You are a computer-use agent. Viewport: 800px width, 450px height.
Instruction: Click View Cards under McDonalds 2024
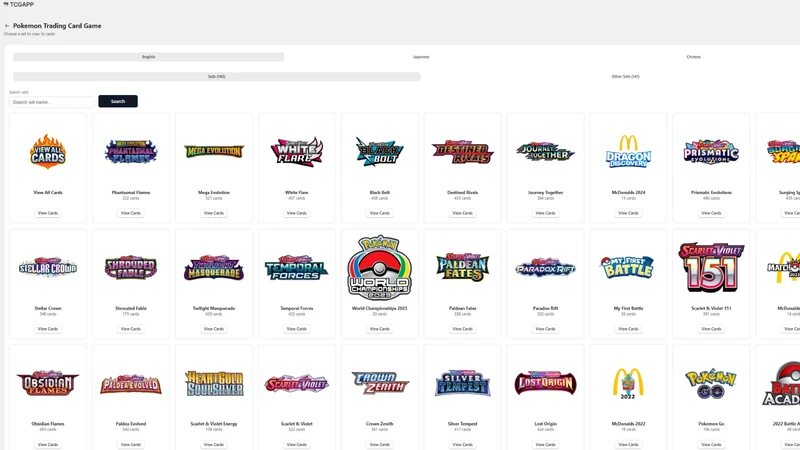click(x=629, y=213)
